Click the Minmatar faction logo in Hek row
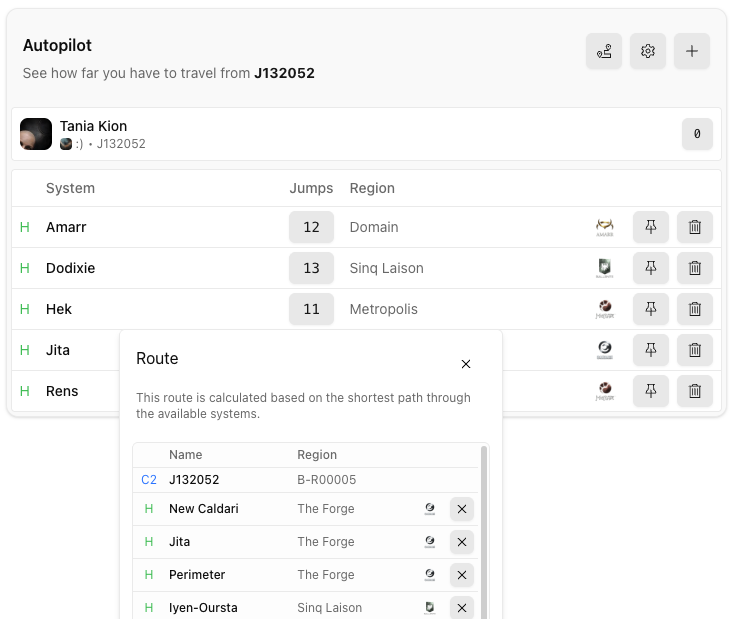This screenshot has height=619, width=734. (x=605, y=309)
